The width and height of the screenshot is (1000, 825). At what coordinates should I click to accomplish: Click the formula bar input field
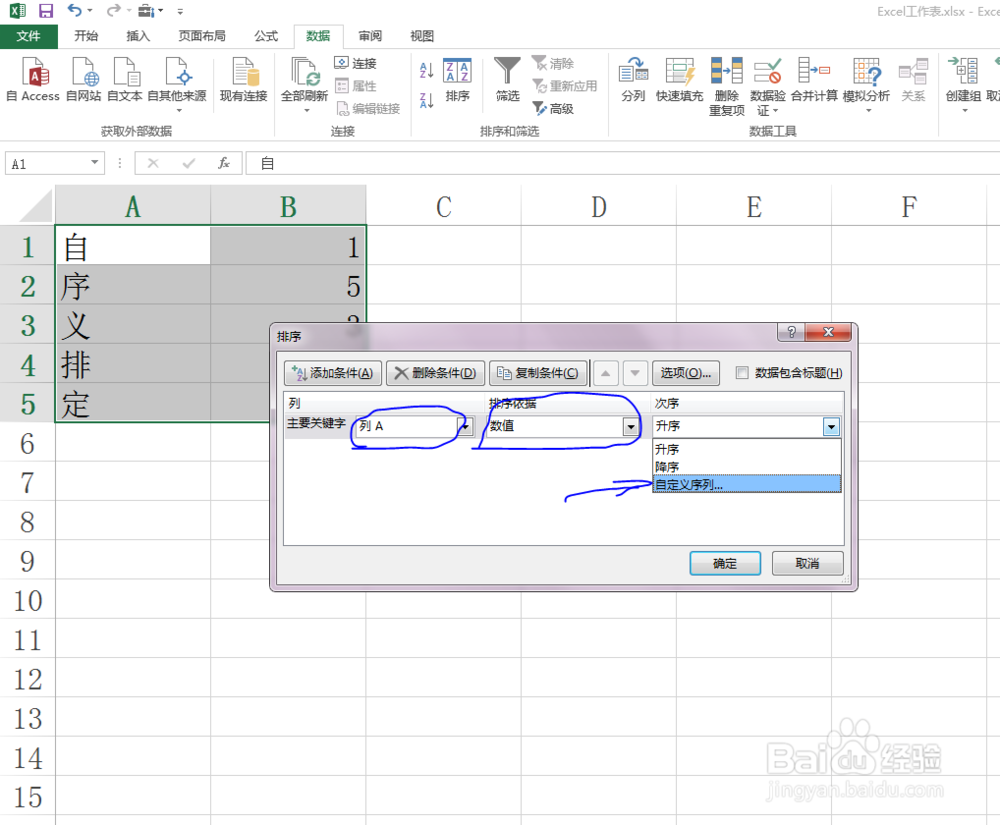(x=625, y=163)
